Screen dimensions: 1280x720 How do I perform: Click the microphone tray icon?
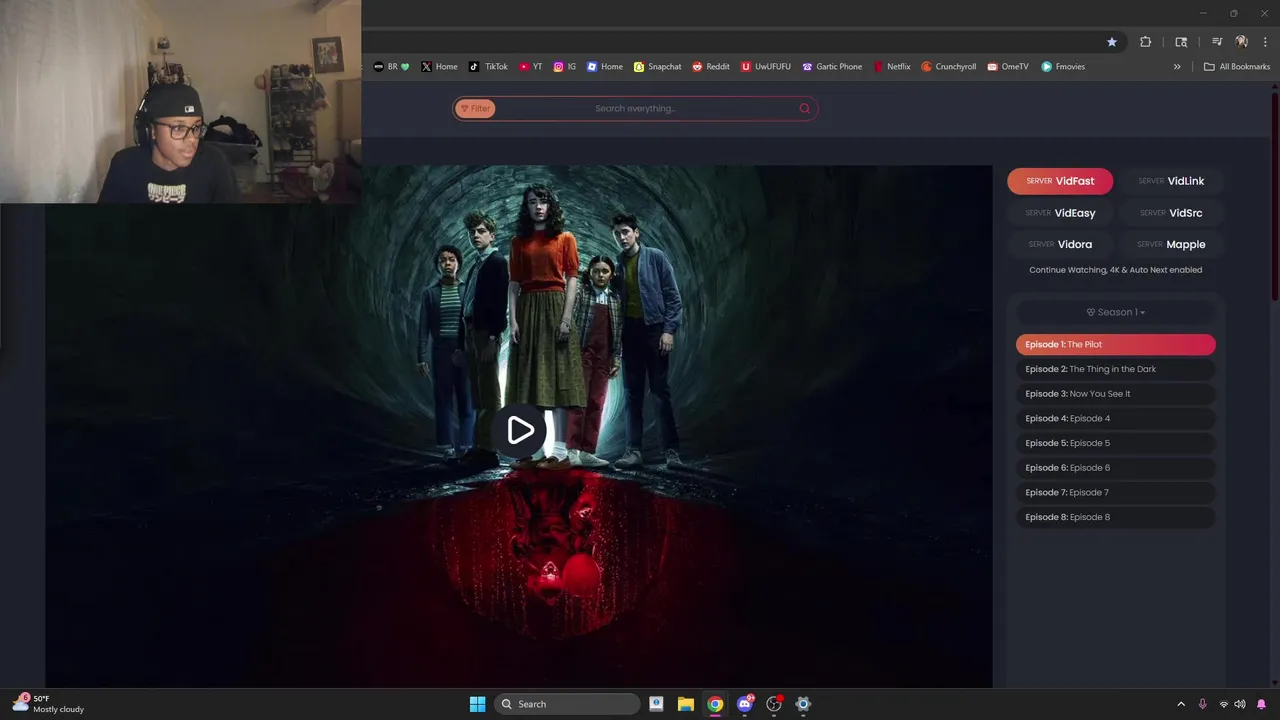coord(1202,704)
